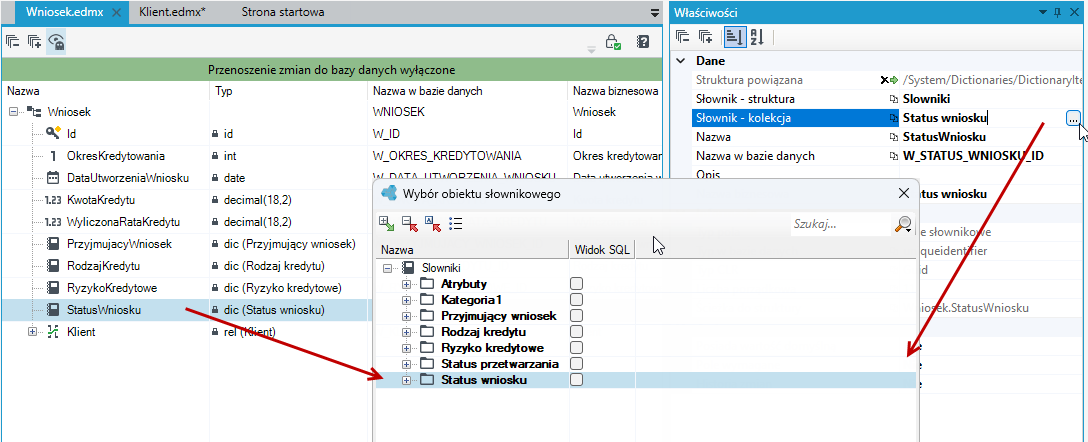Viewport: 1088px width, 442px height.
Task: Select the Status wniosku folder in dialog
Action: [x=484, y=380]
